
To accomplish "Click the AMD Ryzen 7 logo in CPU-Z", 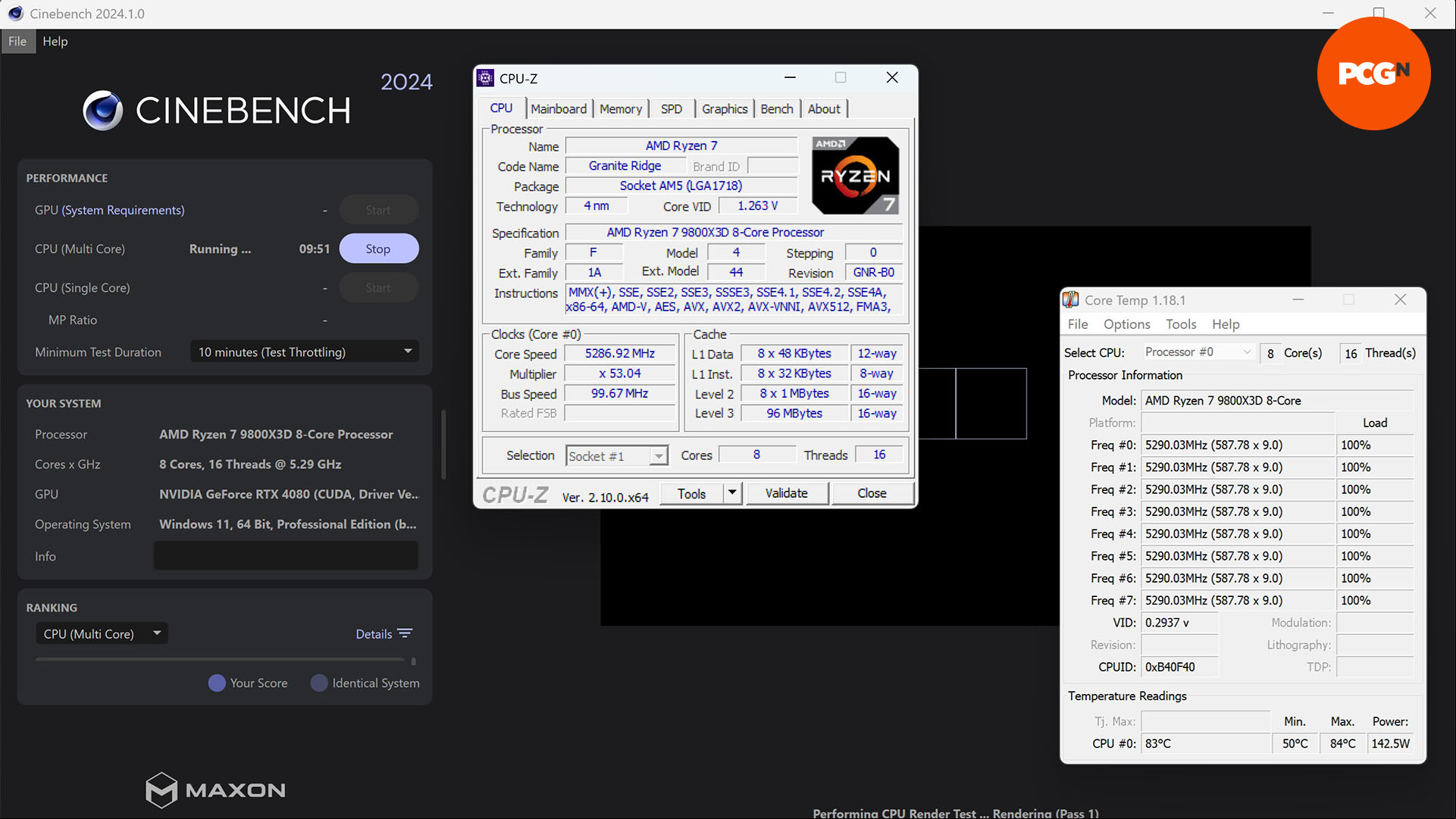I will [x=856, y=175].
